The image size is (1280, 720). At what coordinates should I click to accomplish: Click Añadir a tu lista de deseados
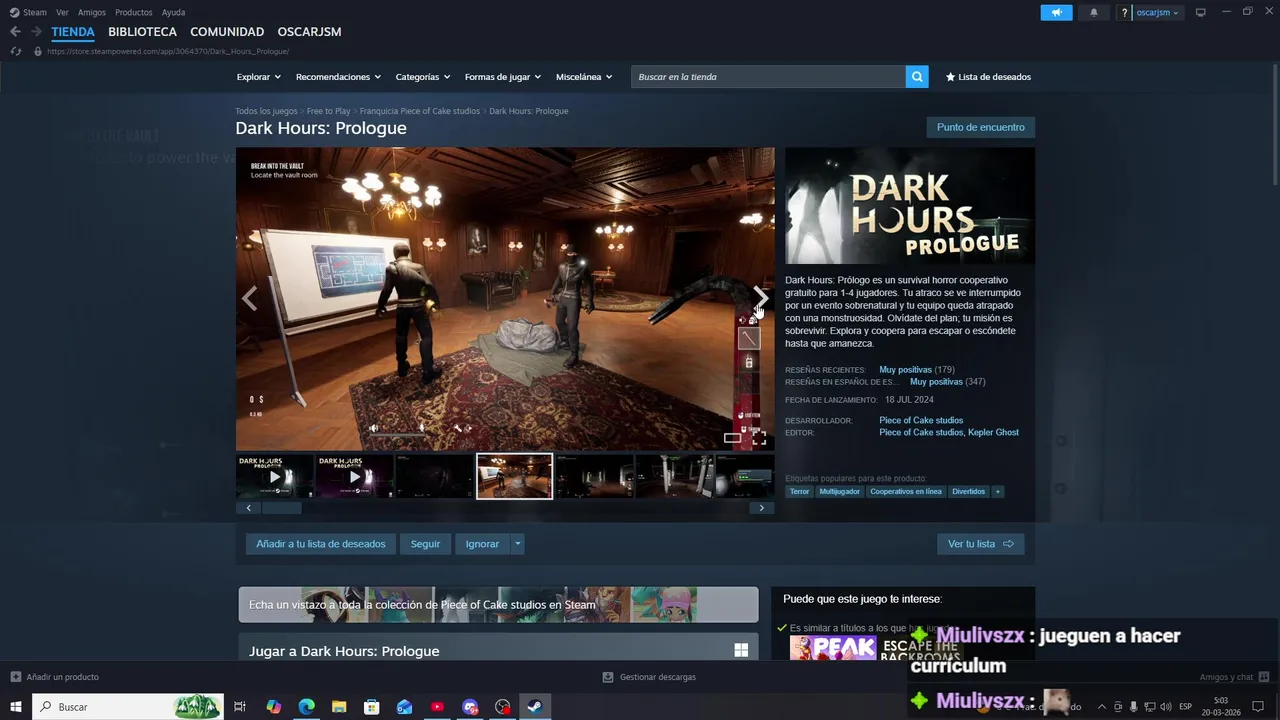pos(321,544)
